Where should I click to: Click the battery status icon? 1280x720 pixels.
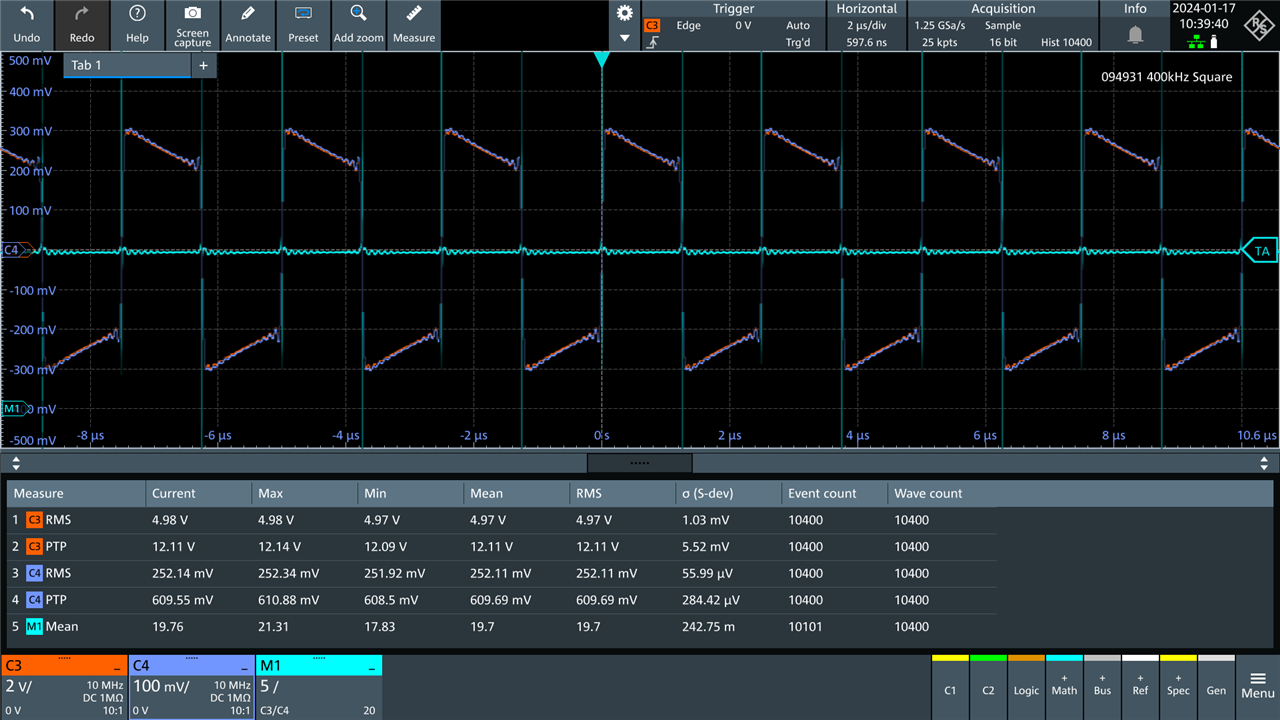[1214, 42]
